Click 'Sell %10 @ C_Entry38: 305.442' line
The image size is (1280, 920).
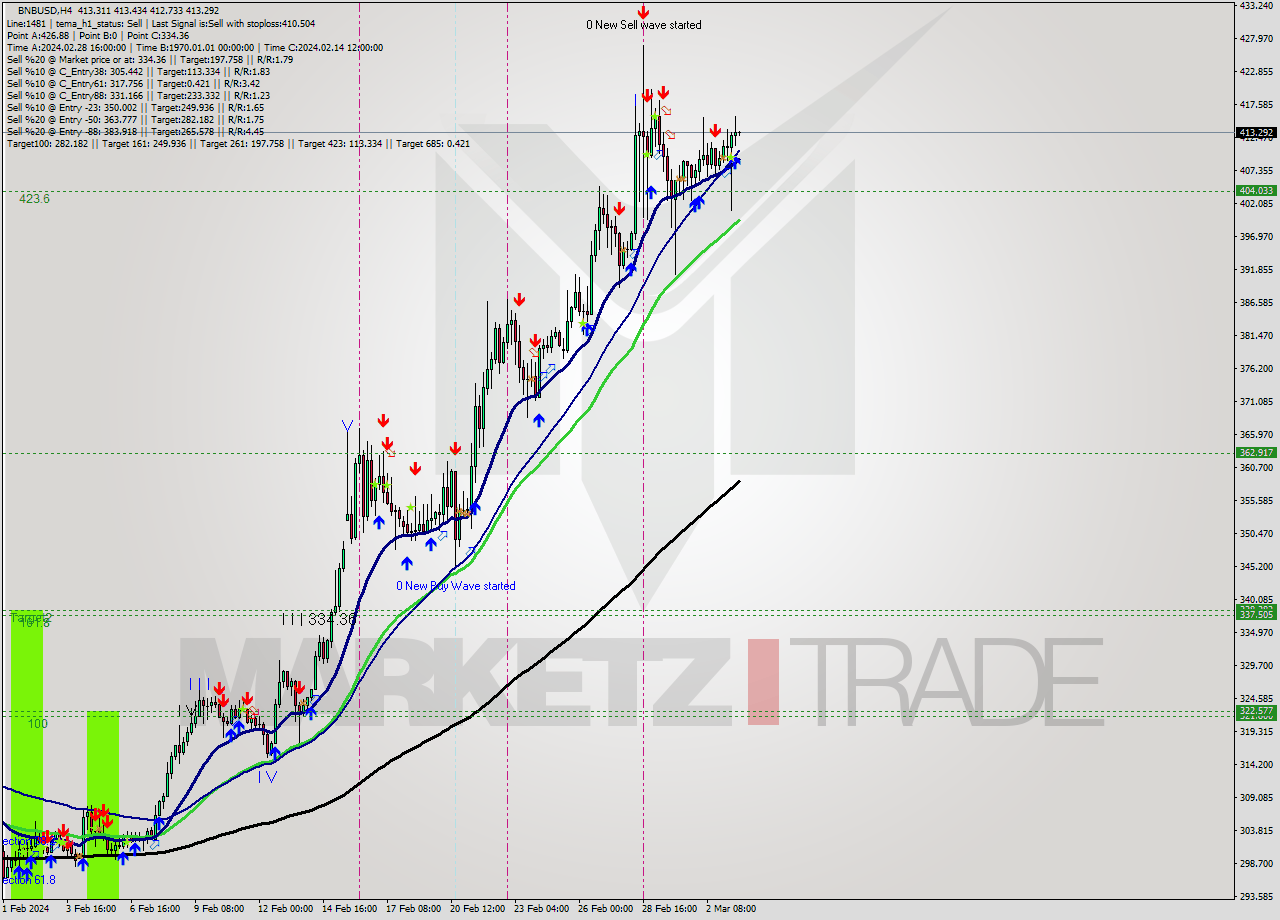(138, 71)
